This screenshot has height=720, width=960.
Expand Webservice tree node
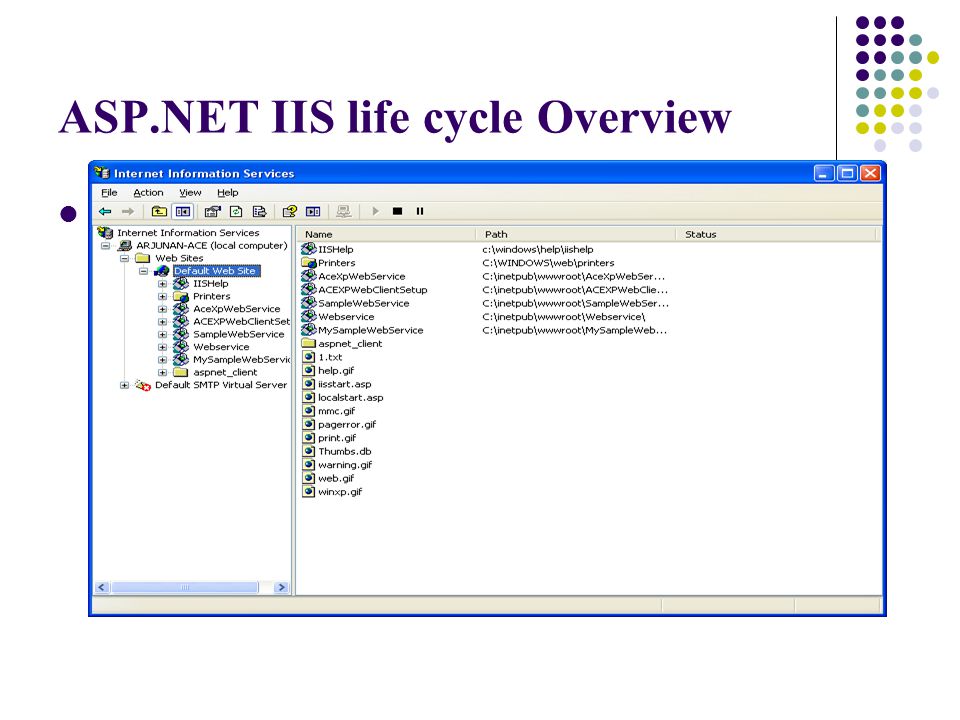tap(162, 347)
